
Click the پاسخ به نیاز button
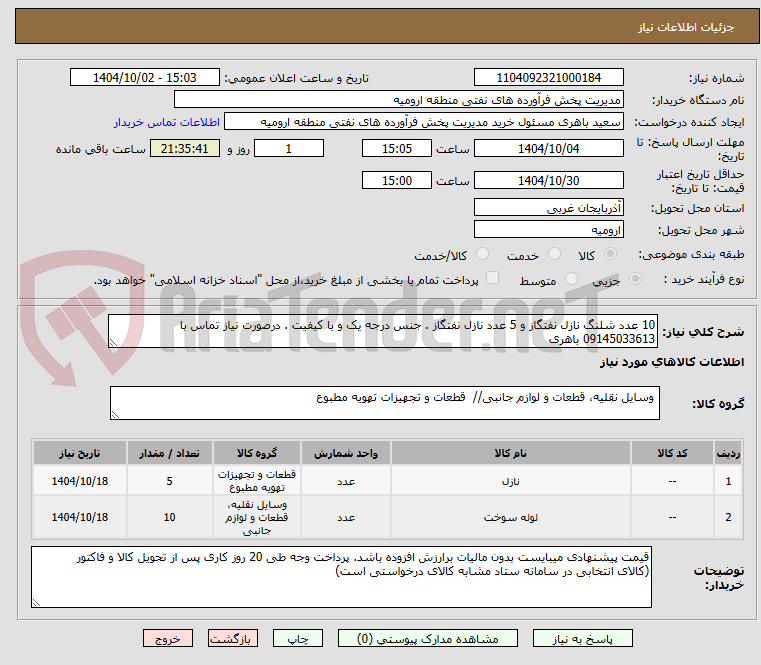pyautogui.click(x=582, y=638)
